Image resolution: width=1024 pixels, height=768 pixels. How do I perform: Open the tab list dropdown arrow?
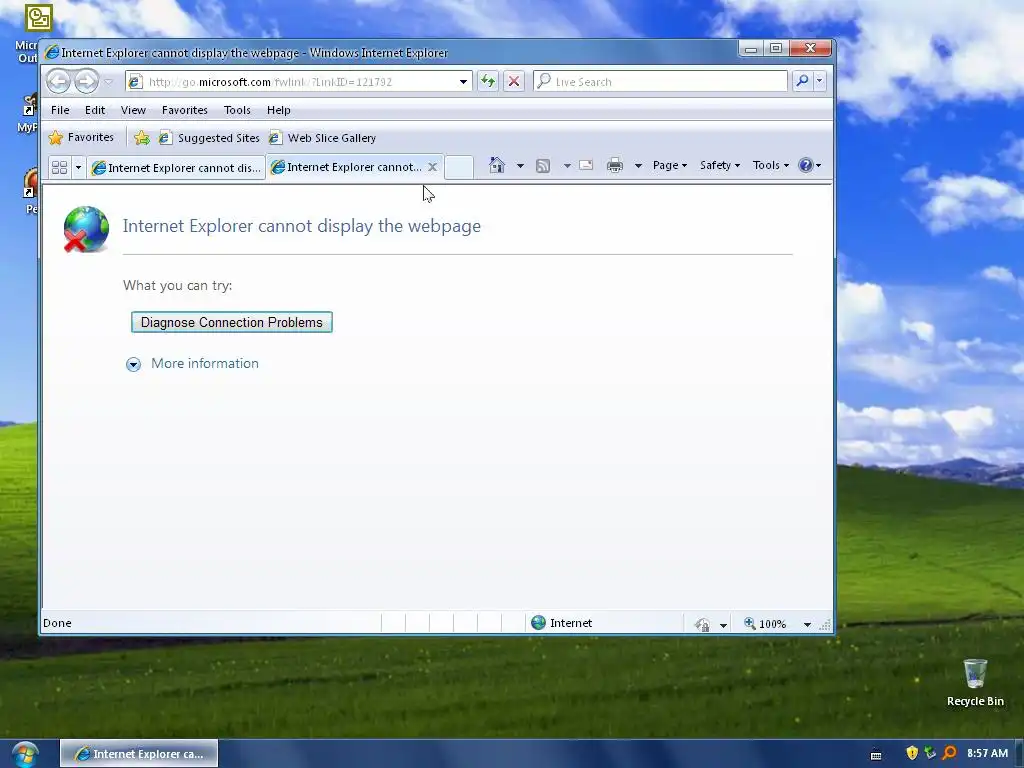pos(78,167)
